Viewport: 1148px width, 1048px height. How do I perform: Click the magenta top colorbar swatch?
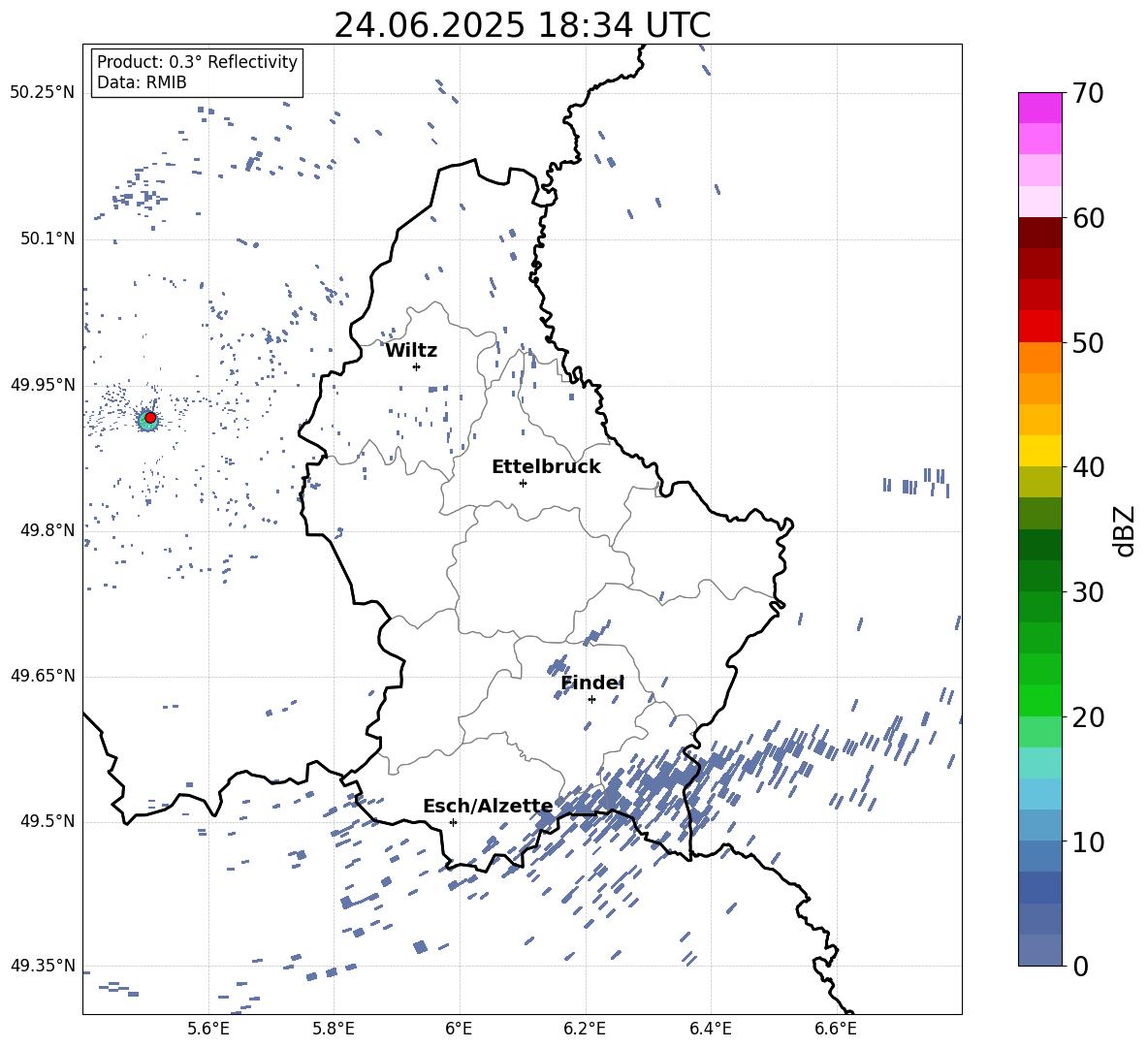pos(1039,108)
